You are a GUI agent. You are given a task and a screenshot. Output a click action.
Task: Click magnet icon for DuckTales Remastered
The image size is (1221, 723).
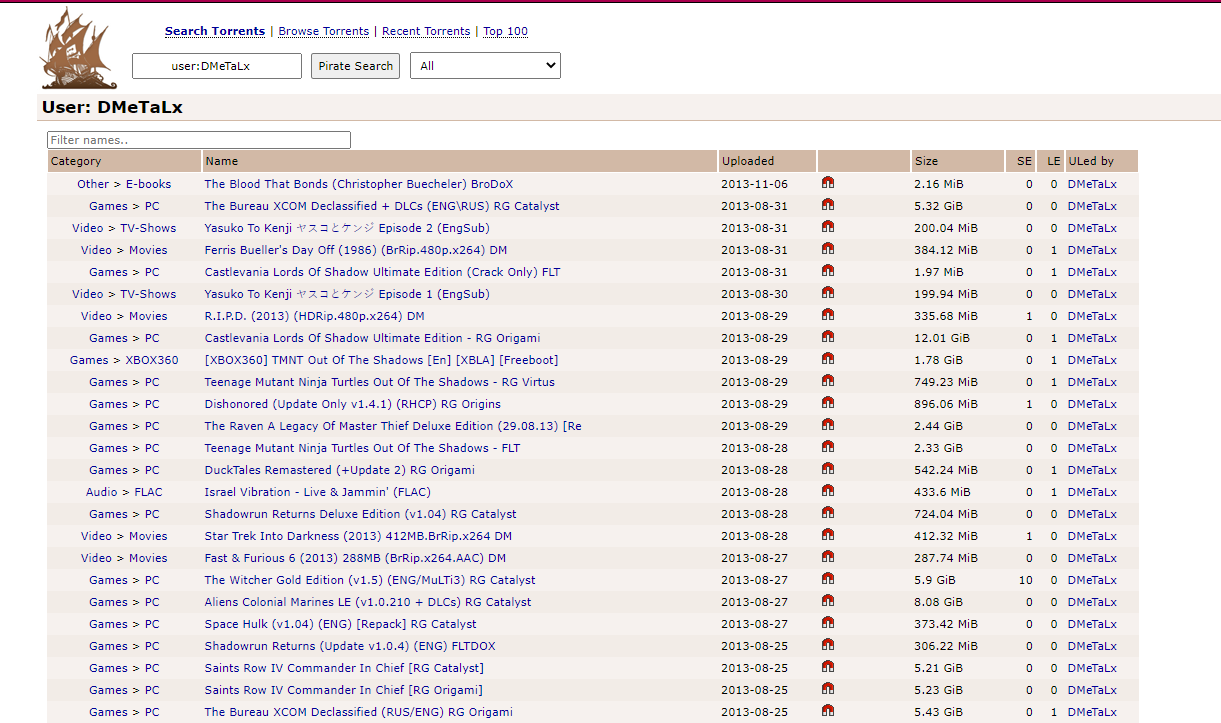(x=828, y=469)
